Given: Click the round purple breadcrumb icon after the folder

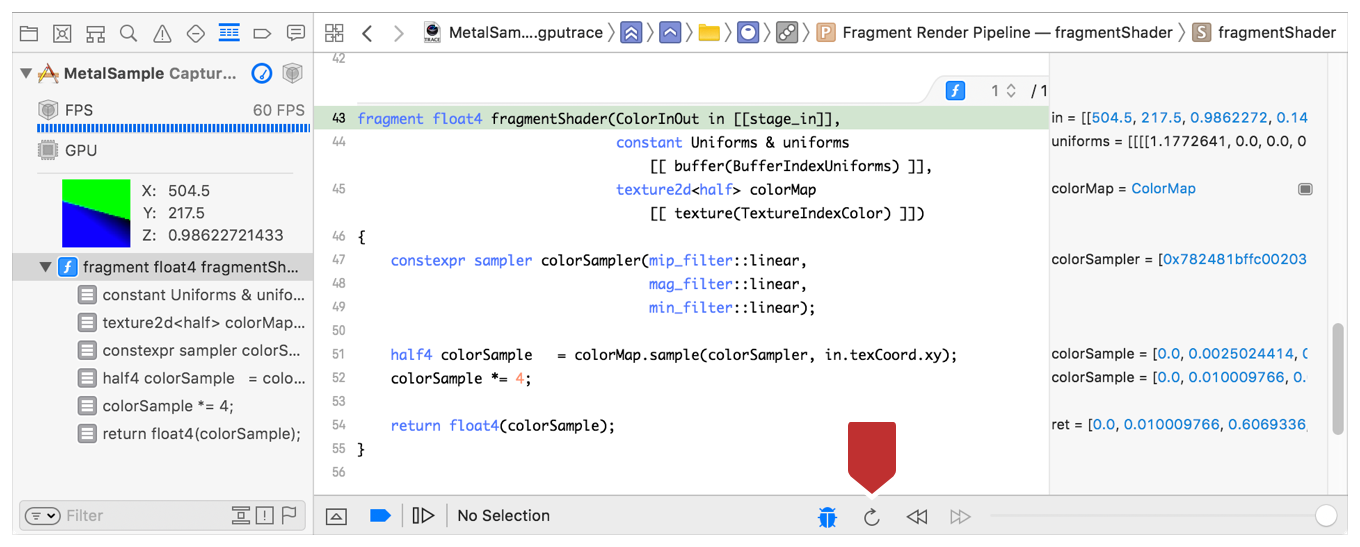Looking at the screenshot, I should pyautogui.click(x=748, y=33).
